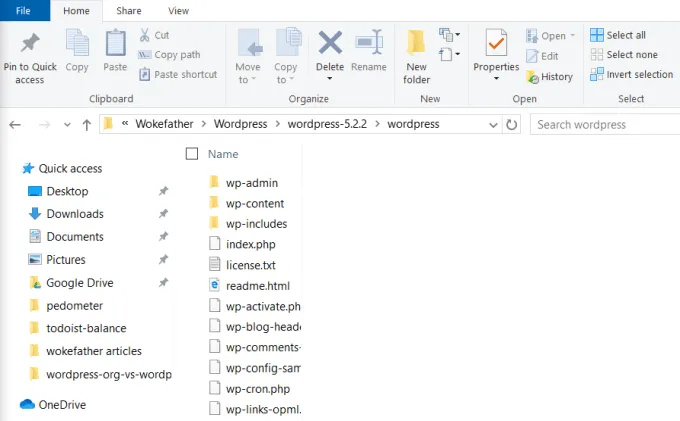Click the Cut scissors icon

click(146, 35)
